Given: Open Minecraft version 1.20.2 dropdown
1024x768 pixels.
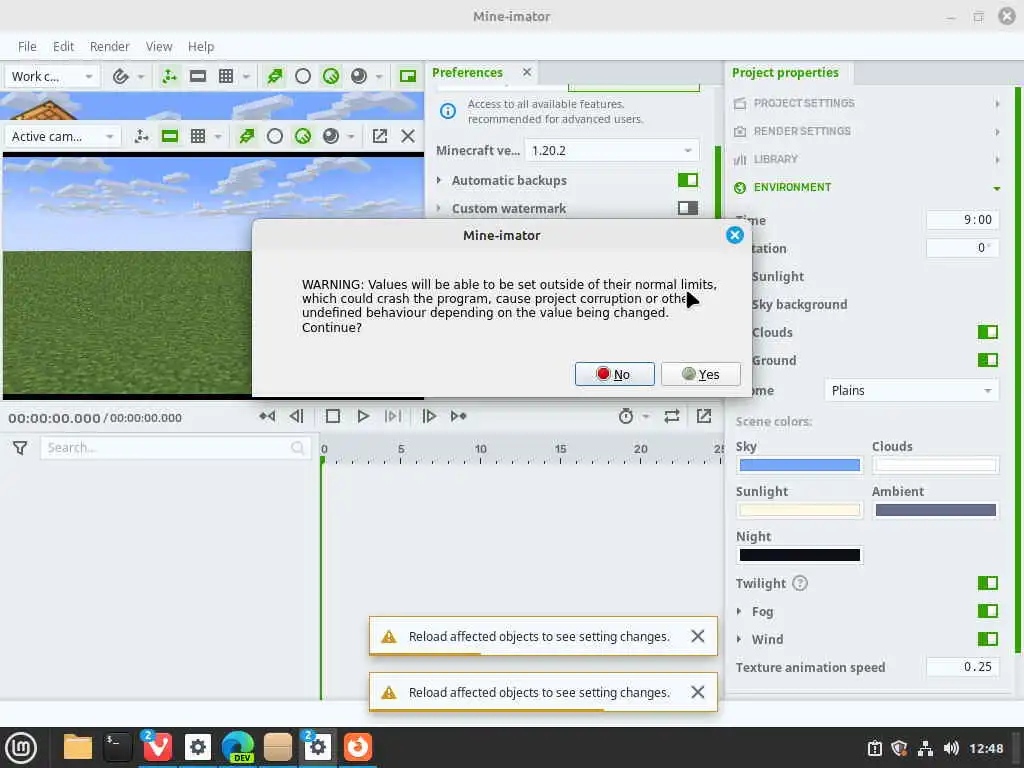Looking at the screenshot, I should [612, 151].
